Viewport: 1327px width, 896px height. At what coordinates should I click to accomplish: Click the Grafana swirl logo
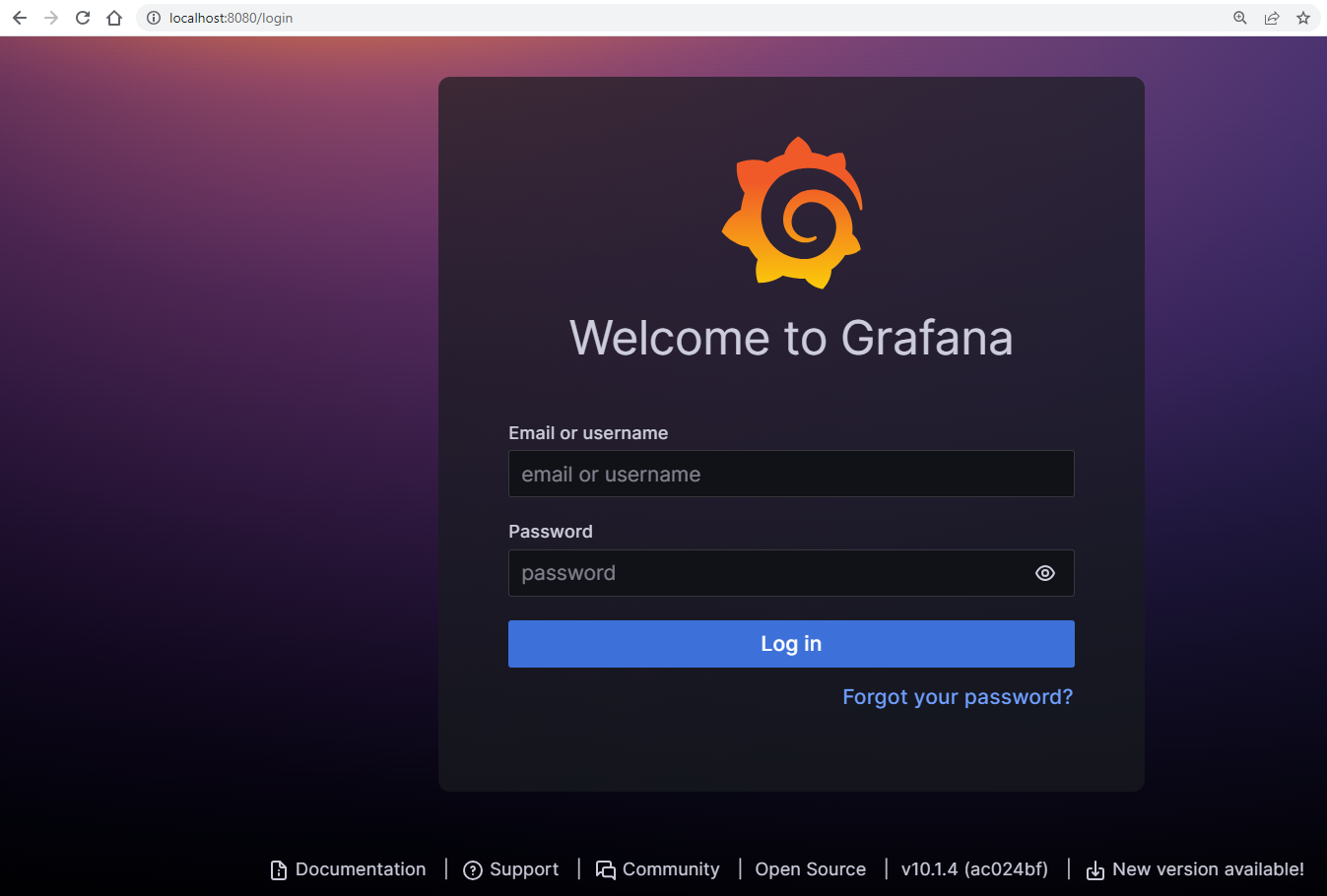[x=792, y=213]
